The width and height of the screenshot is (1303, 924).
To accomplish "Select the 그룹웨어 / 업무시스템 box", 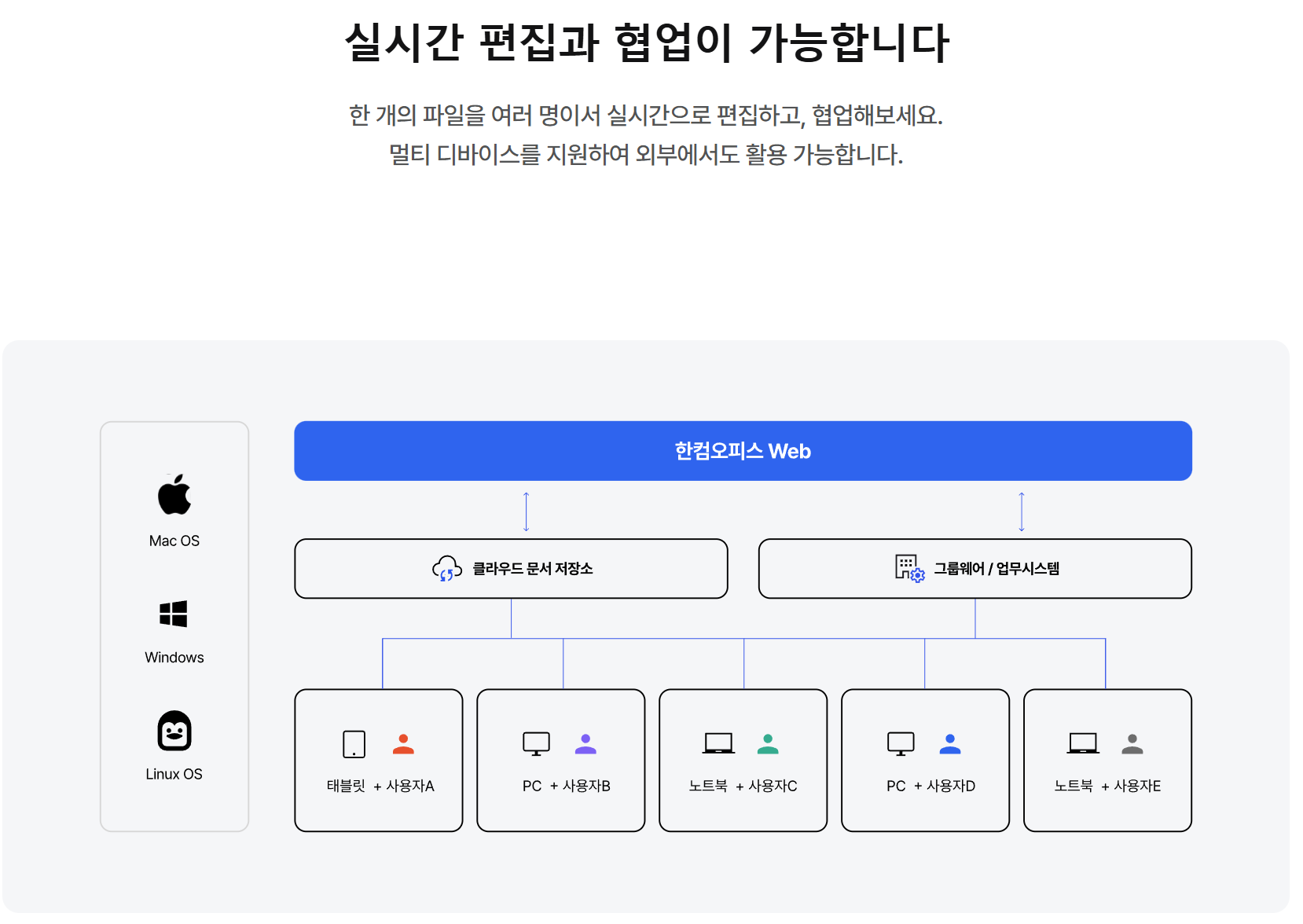I will 975,569.
